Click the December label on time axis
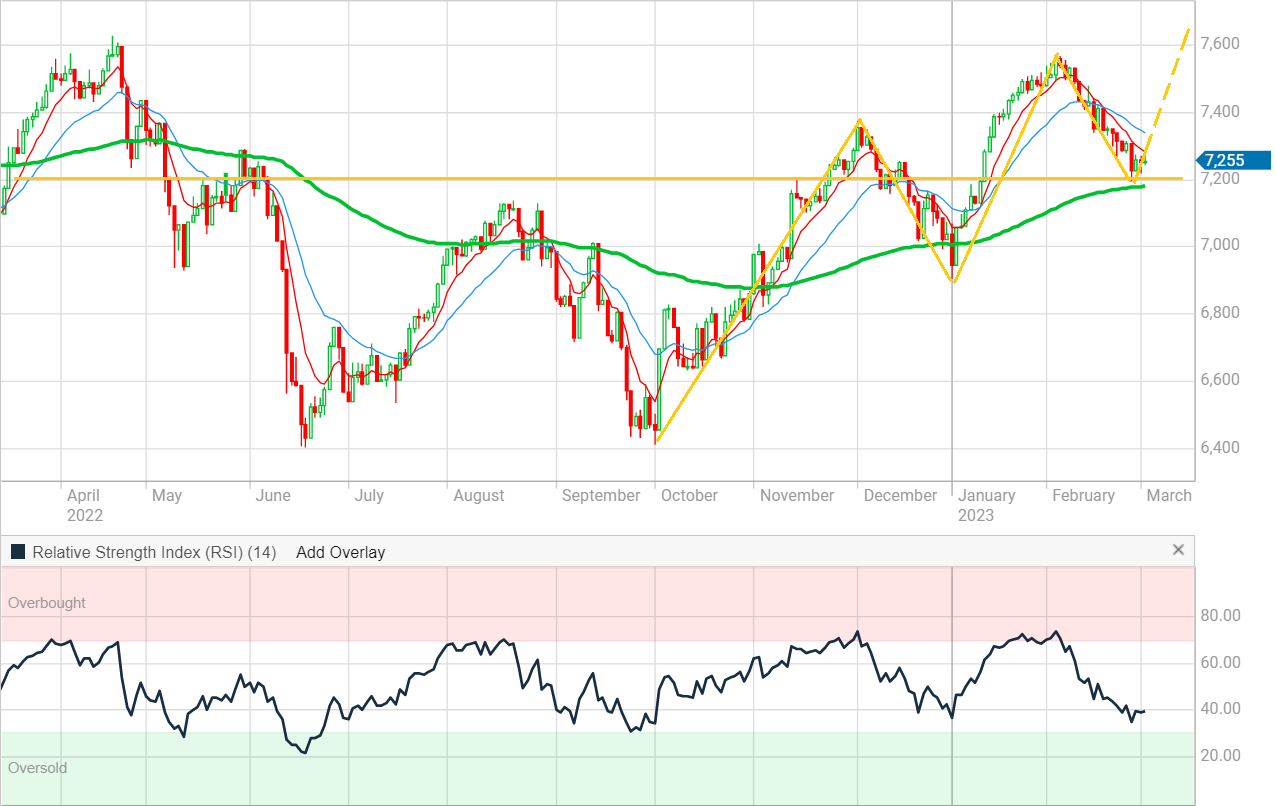The width and height of the screenshot is (1276, 806). pyautogui.click(x=900, y=495)
